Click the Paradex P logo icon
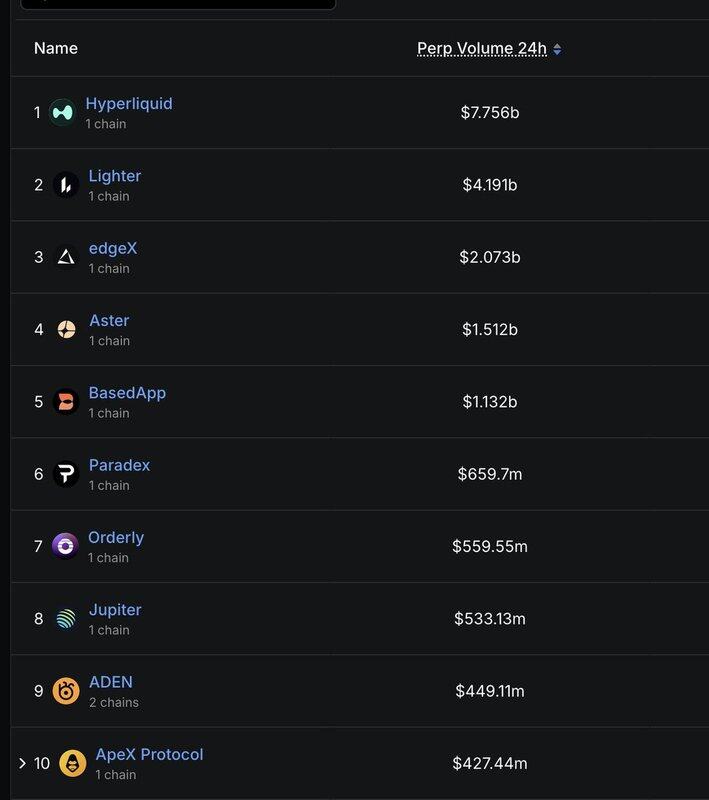This screenshot has width=709, height=800. [66, 474]
